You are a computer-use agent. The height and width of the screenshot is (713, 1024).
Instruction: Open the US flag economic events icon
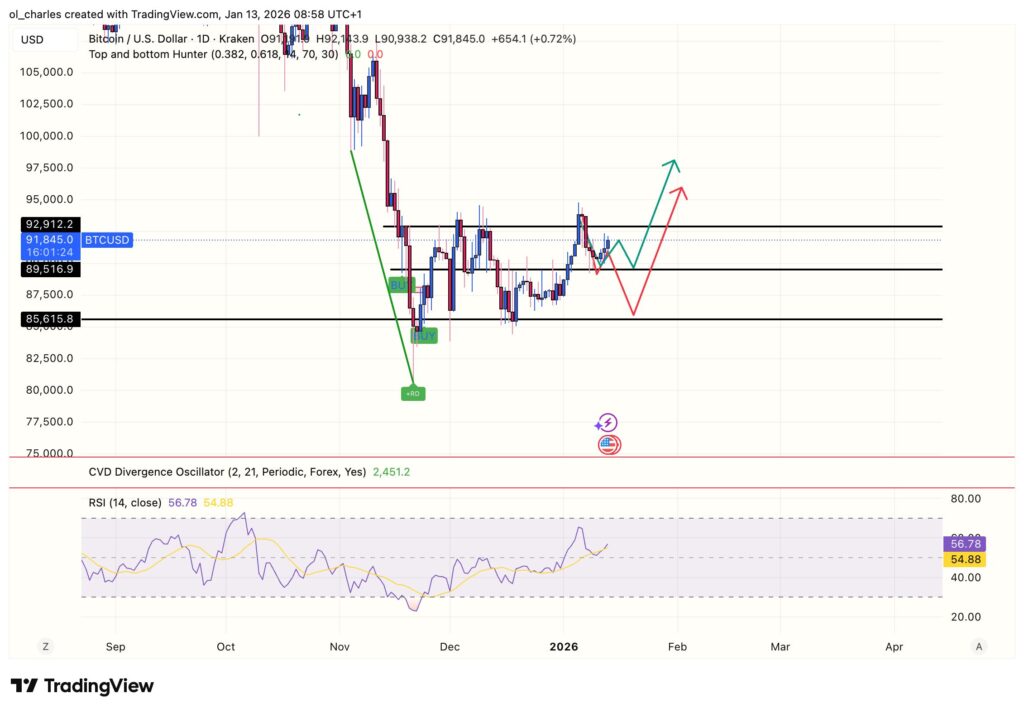pyautogui.click(x=609, y=445)
